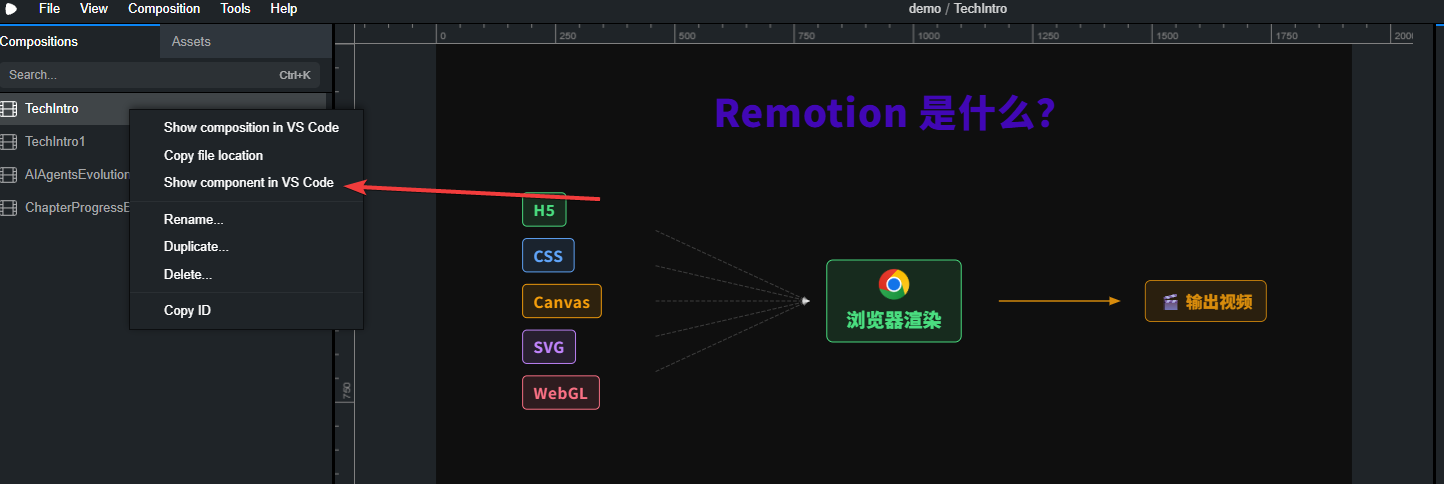Click the film icon beside TechIntro

click(9, 108)
